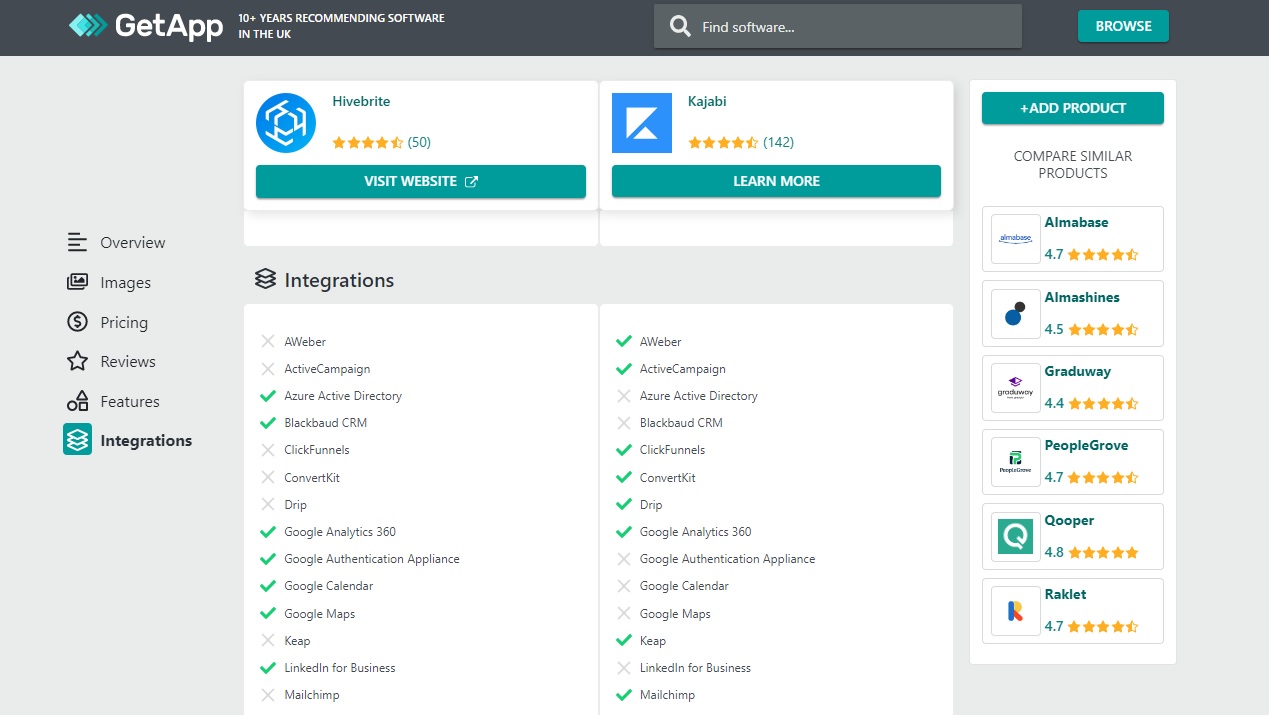Screen dimensions: 1269x715
Task: Click AWeber in Kajabi column
Action: 661,342
